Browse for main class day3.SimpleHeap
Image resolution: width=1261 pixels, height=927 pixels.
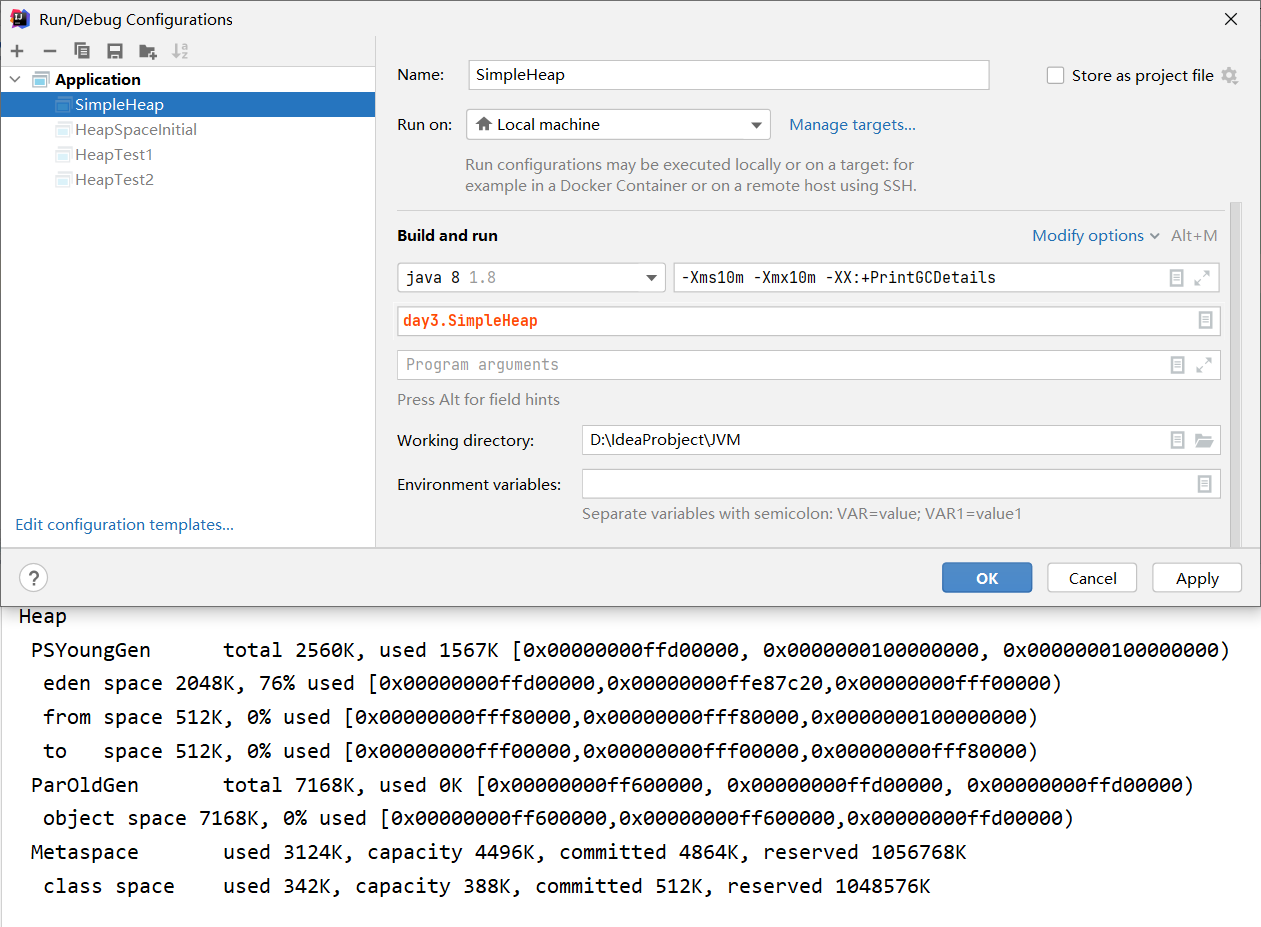1205,321
